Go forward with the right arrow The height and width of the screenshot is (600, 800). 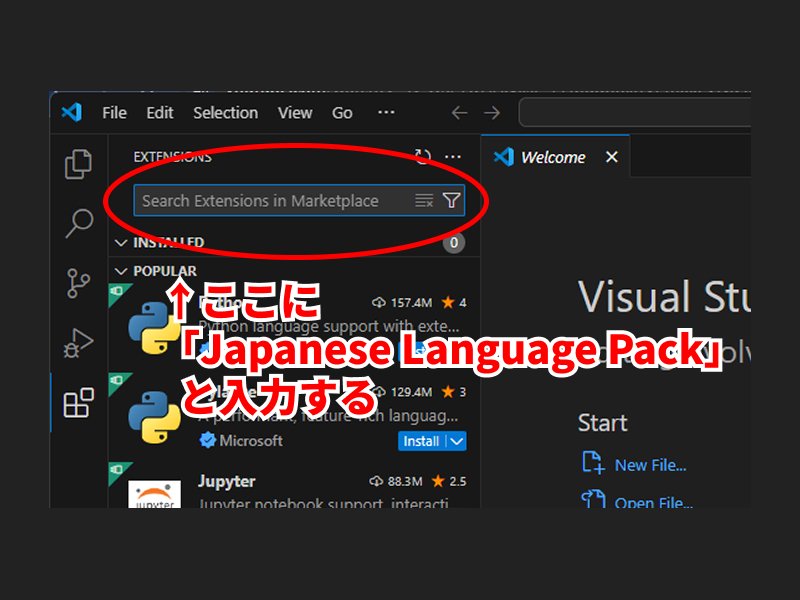(492, 113)
